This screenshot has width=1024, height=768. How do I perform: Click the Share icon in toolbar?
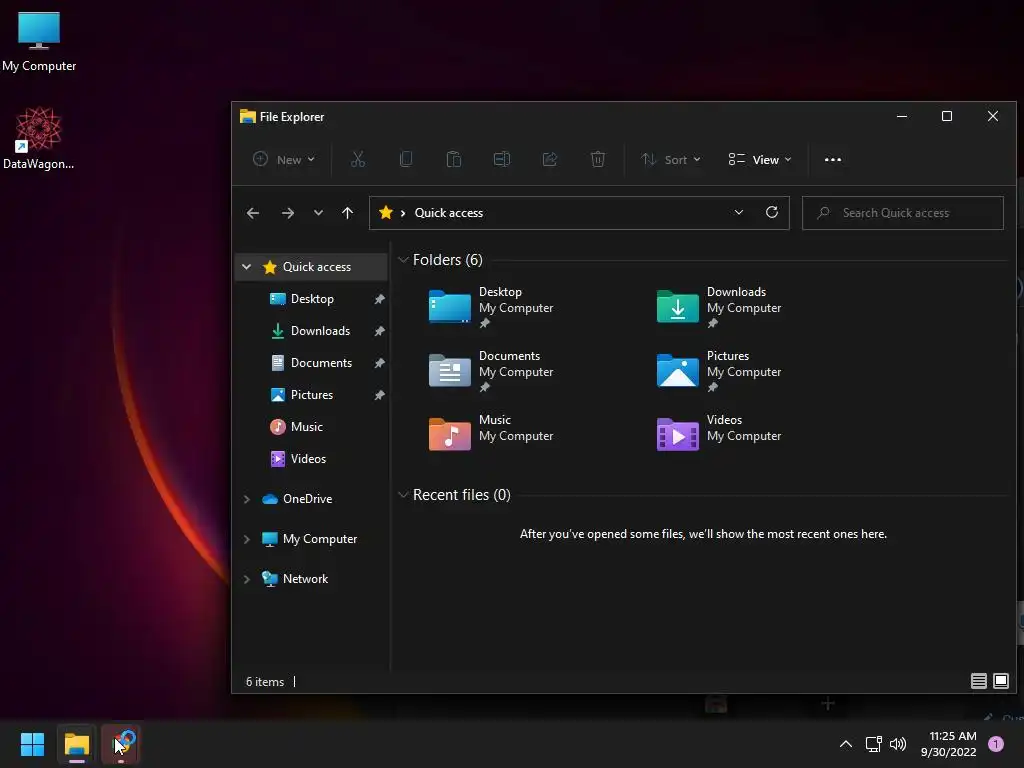550,159
